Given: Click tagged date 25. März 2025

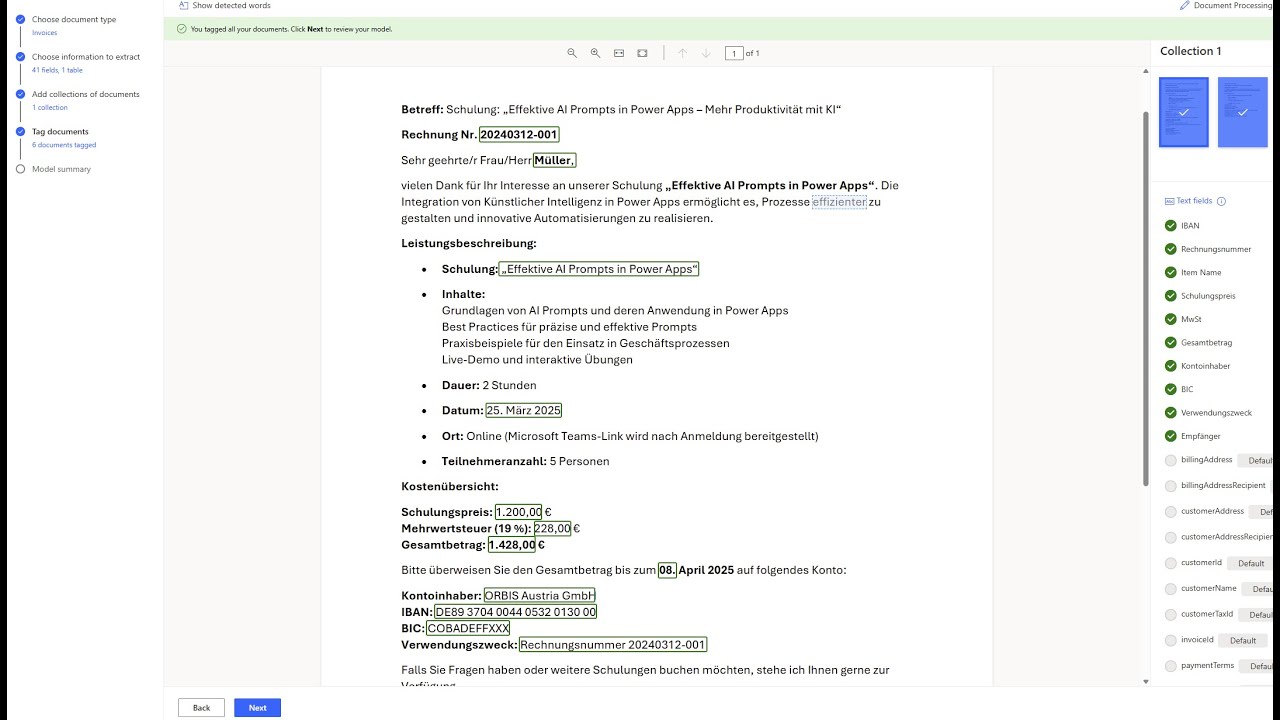Looking at the screenshot, I should coord(523,411).
